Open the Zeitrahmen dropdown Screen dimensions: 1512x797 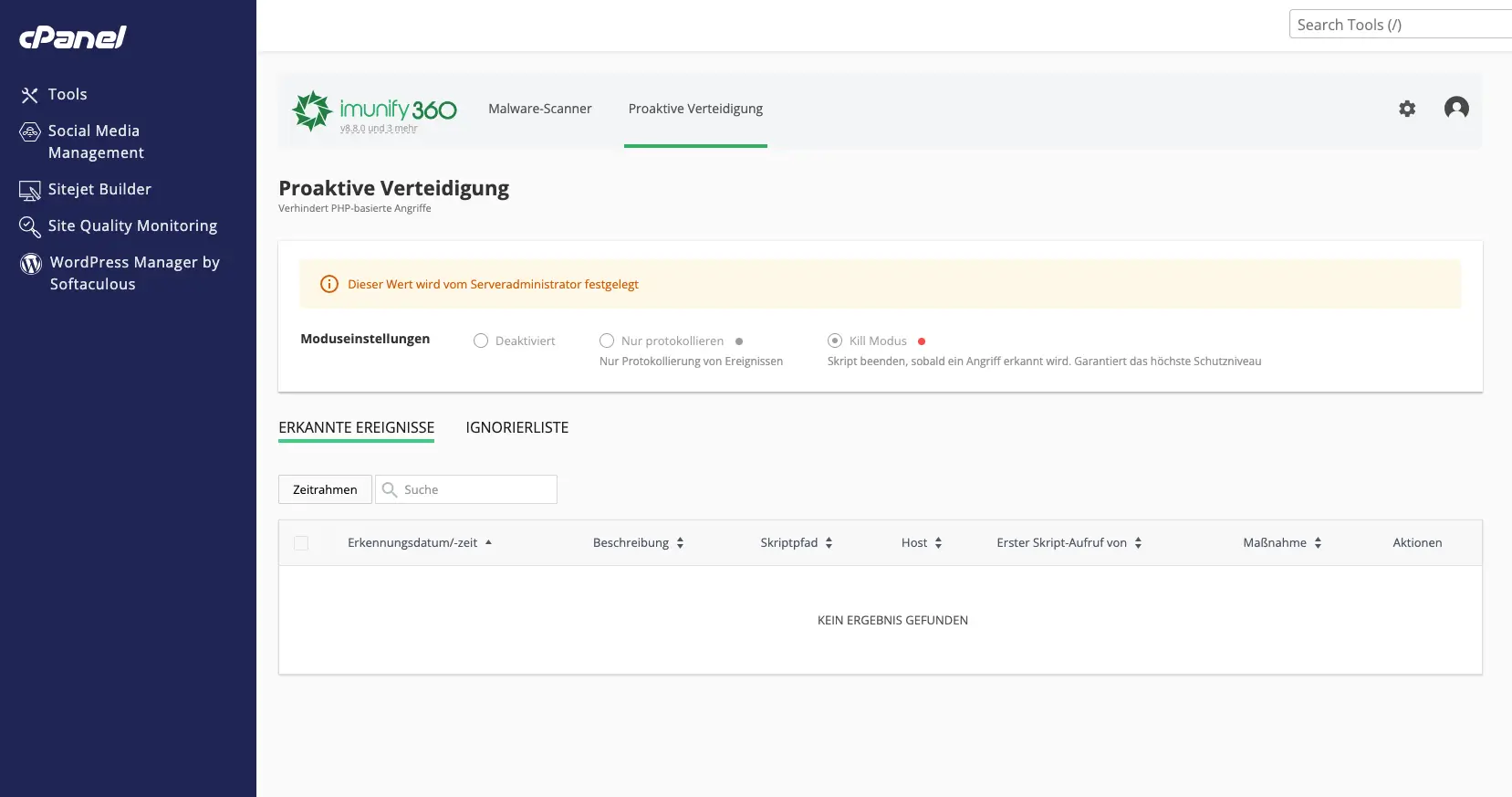pyautogui.click(x=325, y=489)
